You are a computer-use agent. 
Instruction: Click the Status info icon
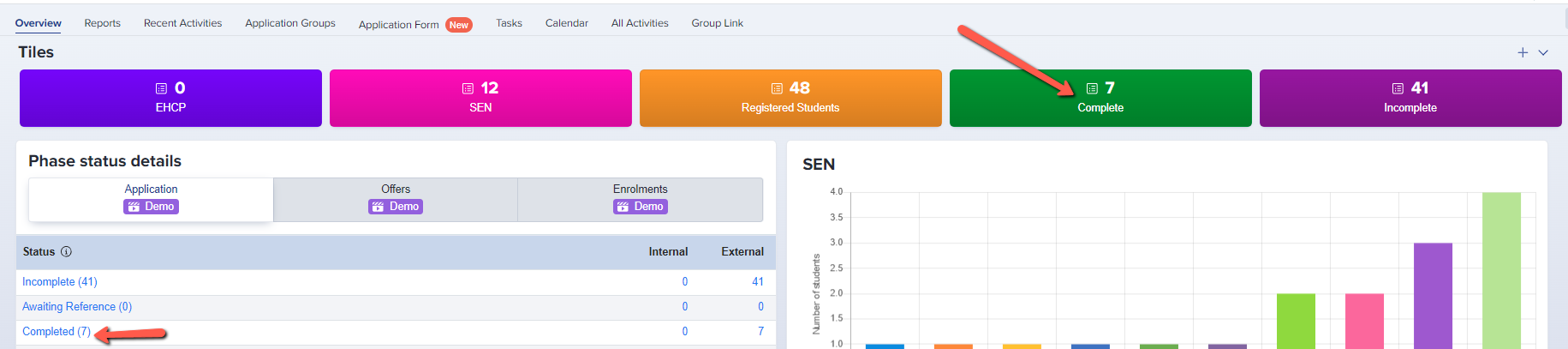point(67,252)
